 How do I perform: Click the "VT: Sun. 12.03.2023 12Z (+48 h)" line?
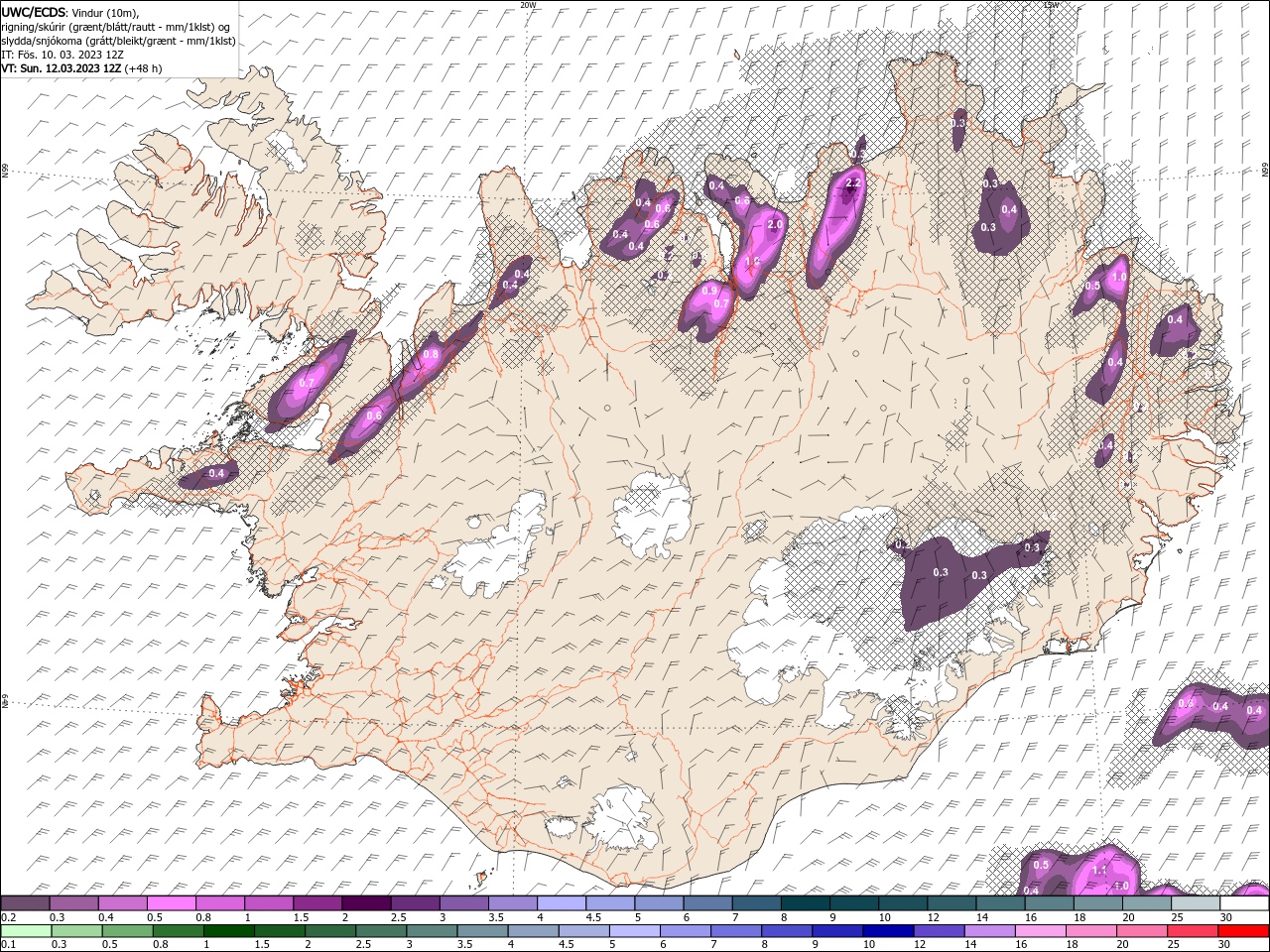point(81,68)
